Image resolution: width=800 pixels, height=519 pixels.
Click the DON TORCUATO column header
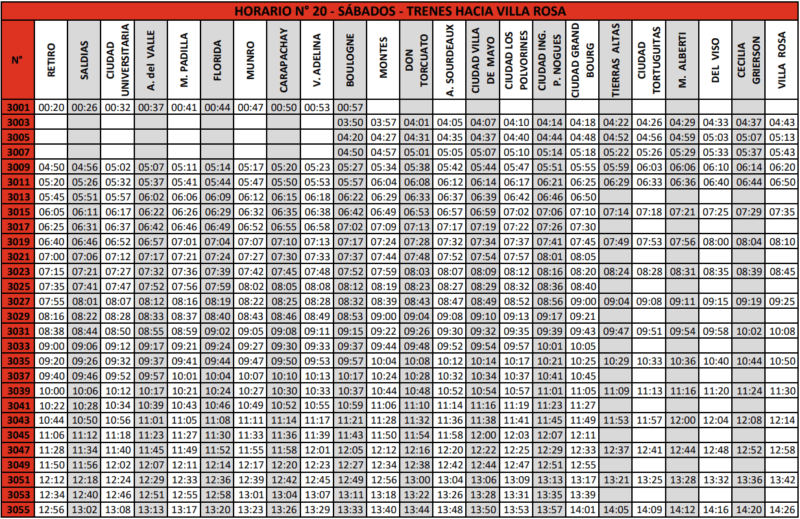point(416,60)
